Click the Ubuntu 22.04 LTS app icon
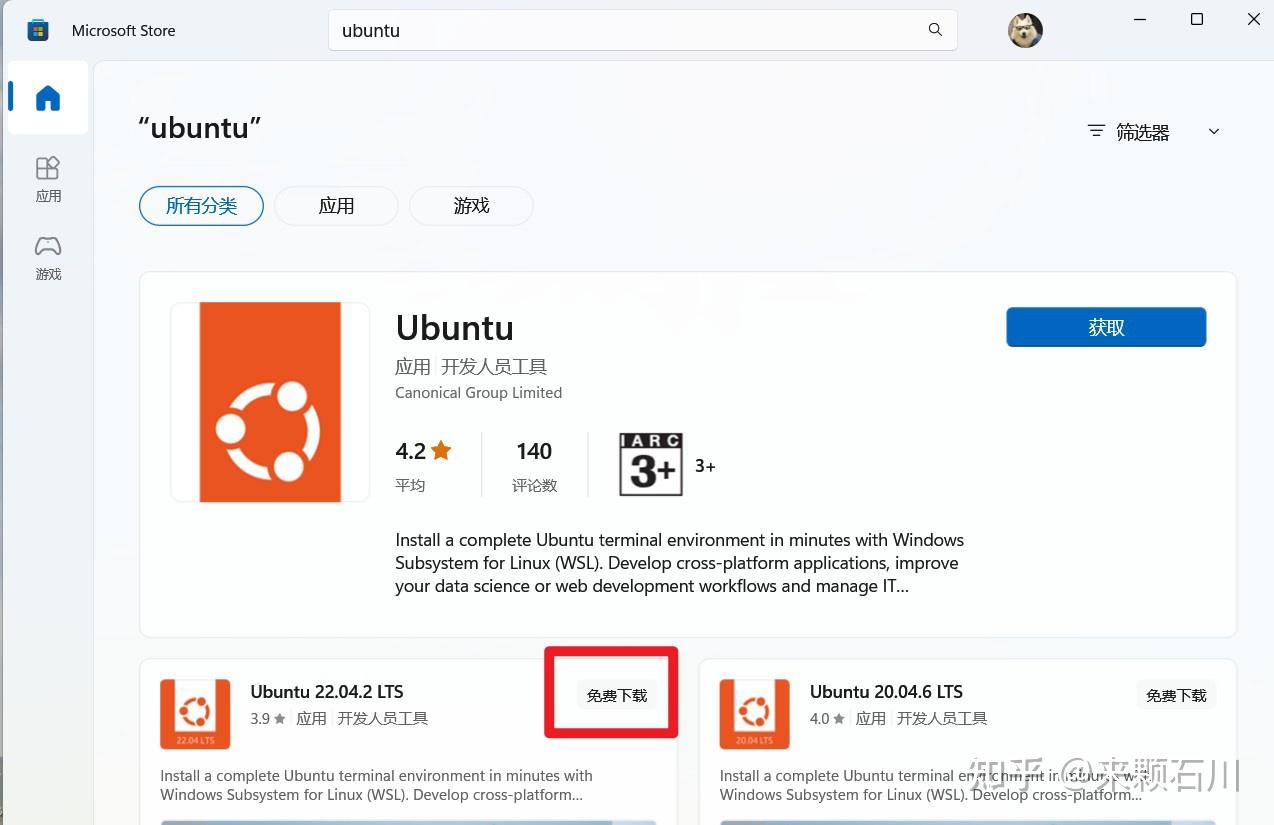Image resolution: width=1274 pixels, height=825 pixels. [194, 713]
